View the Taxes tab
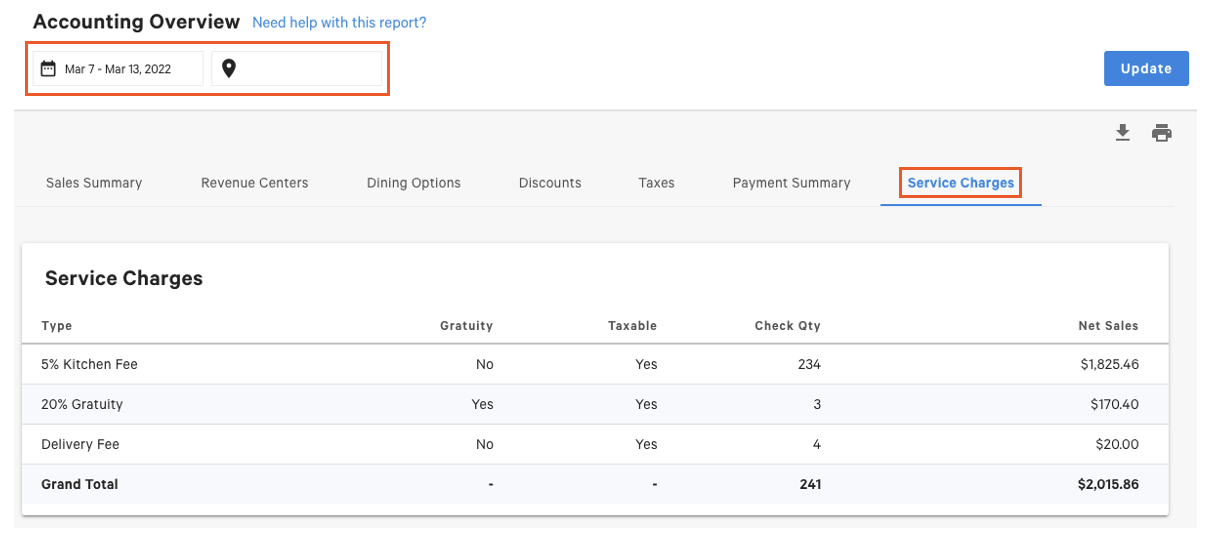Image resolution: width=1210 pixels, height=538 pixels. pos(656,183)
